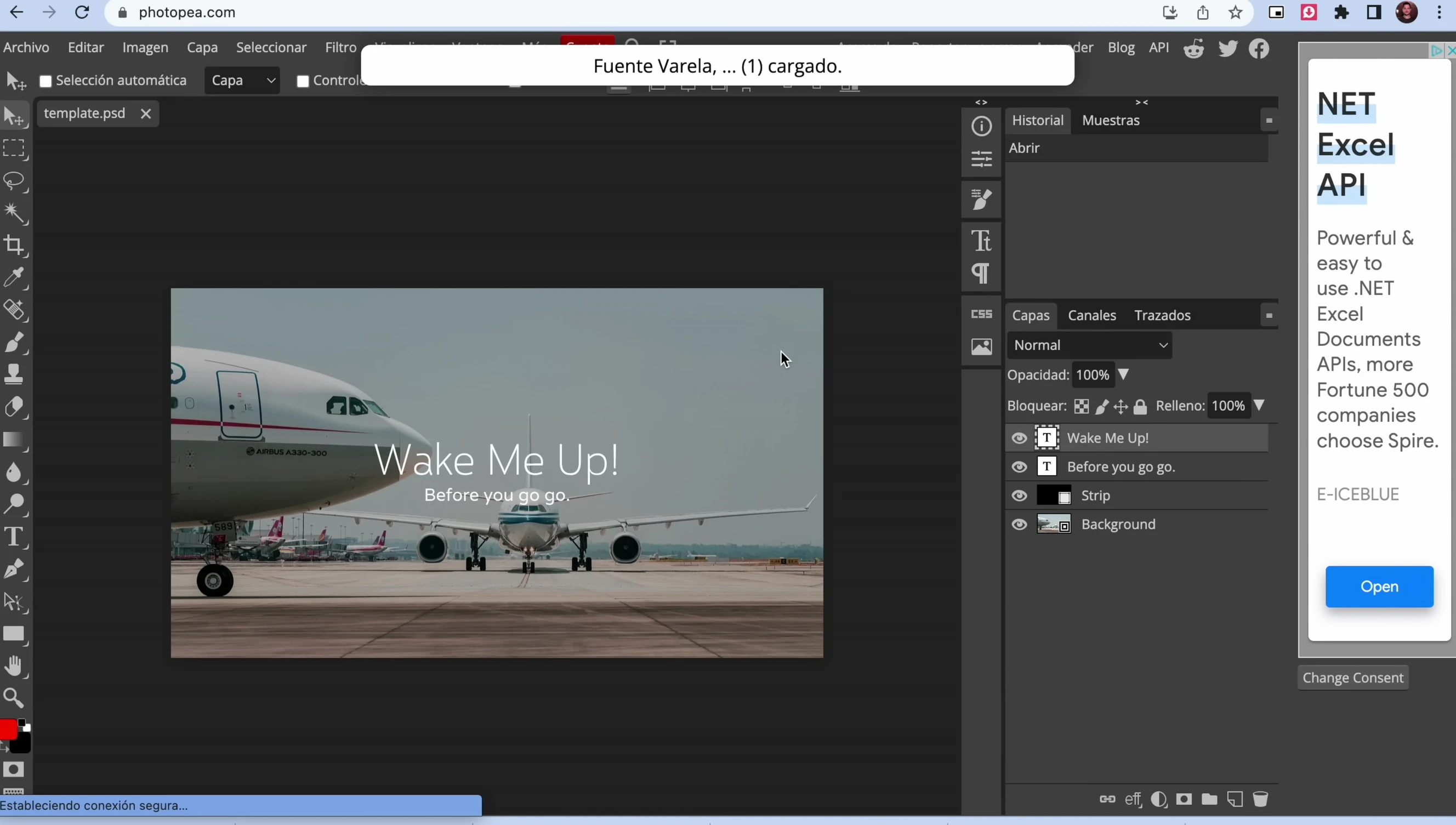Open the Archivo menu

tap(26, 48)
